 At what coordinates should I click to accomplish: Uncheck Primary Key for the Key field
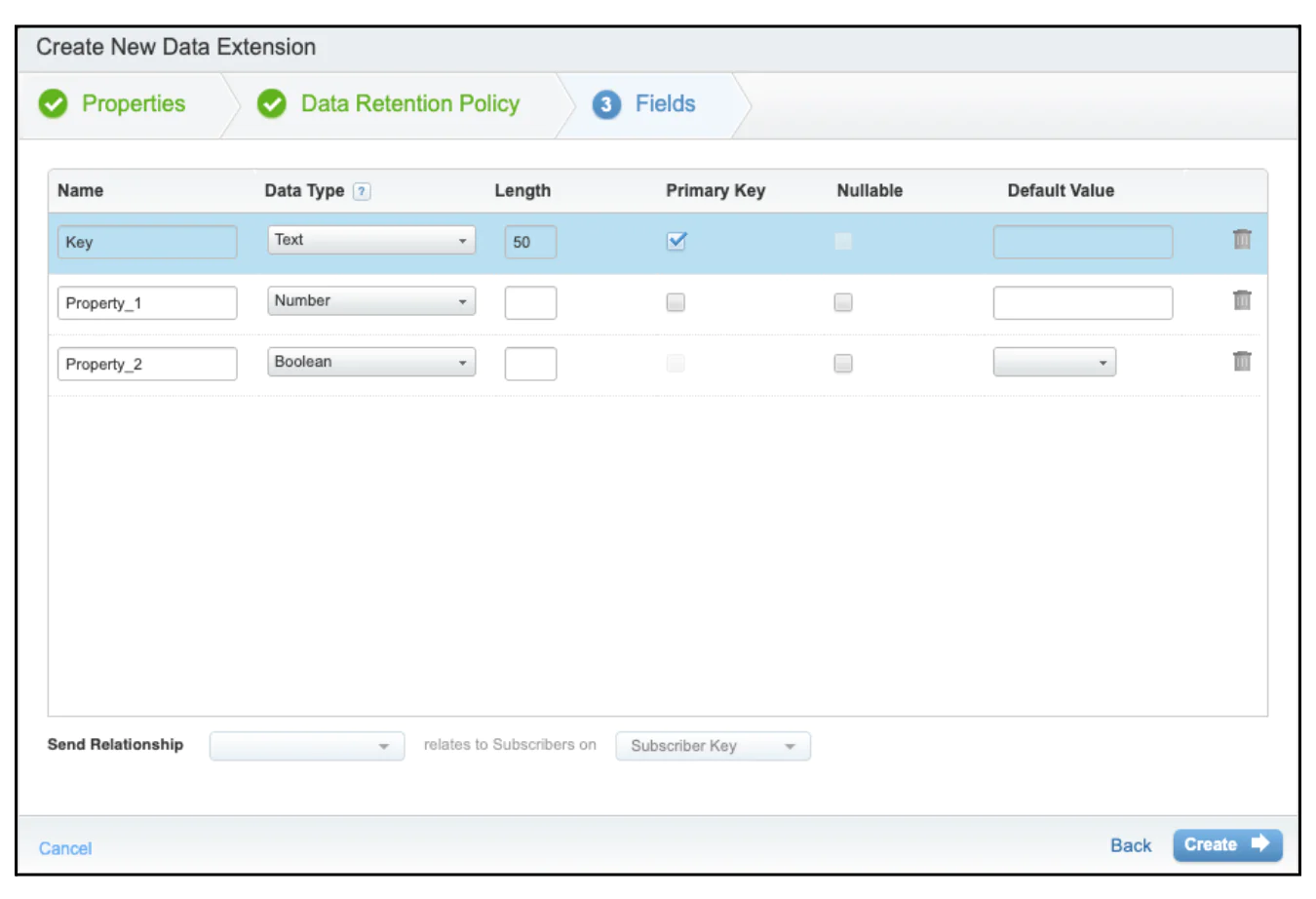click(676, 241)
